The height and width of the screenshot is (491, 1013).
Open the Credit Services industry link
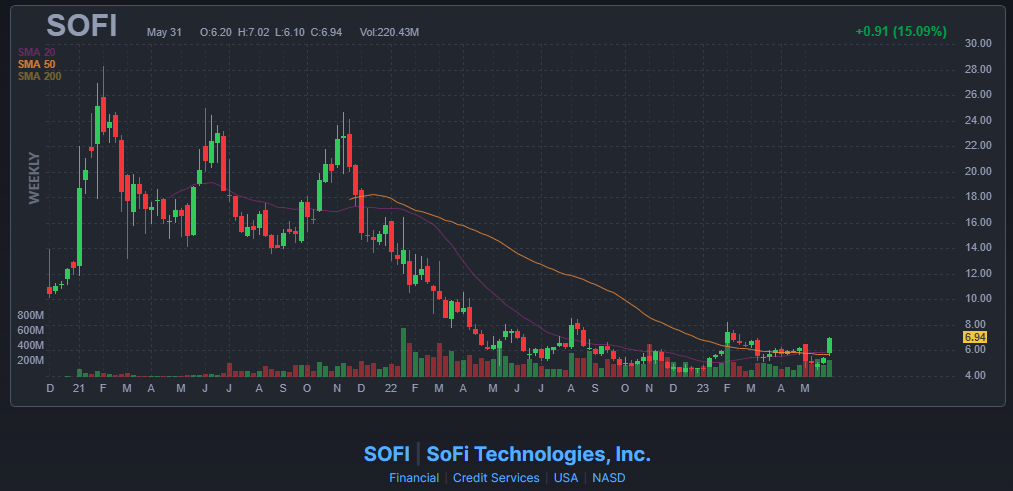pos(496,478)
